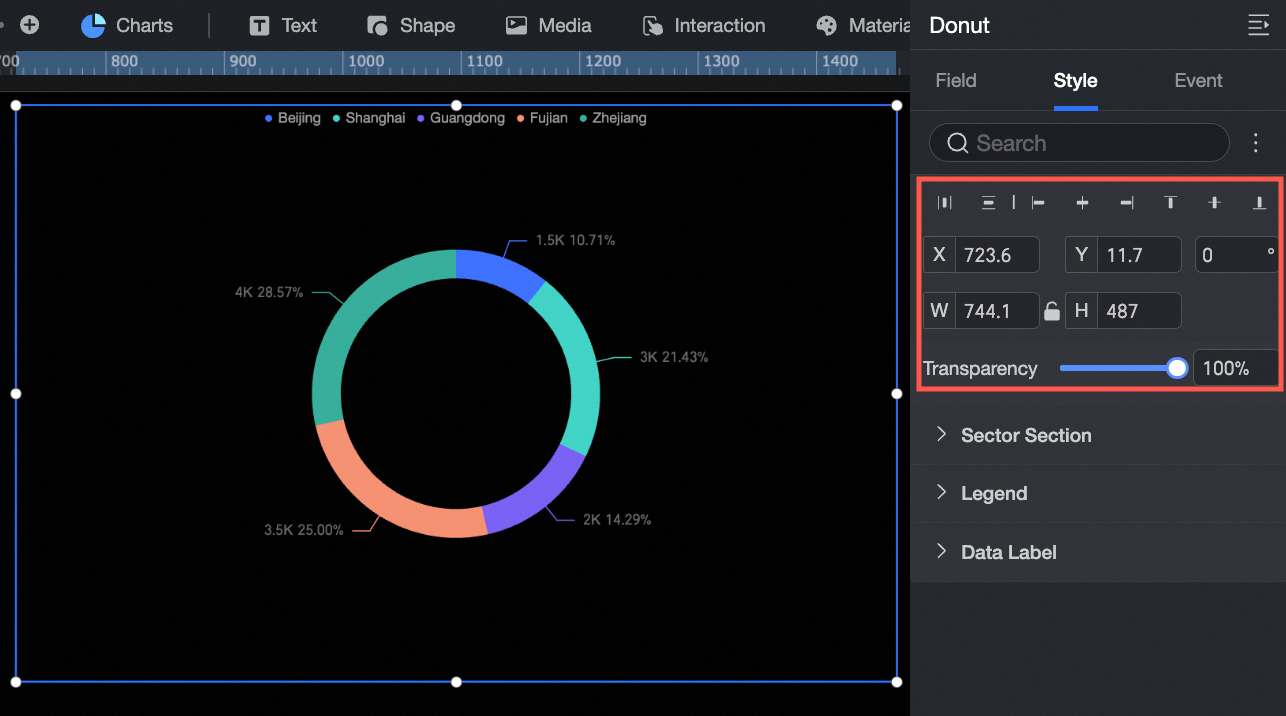Click the Transparency slider handle

point(1177,368)
